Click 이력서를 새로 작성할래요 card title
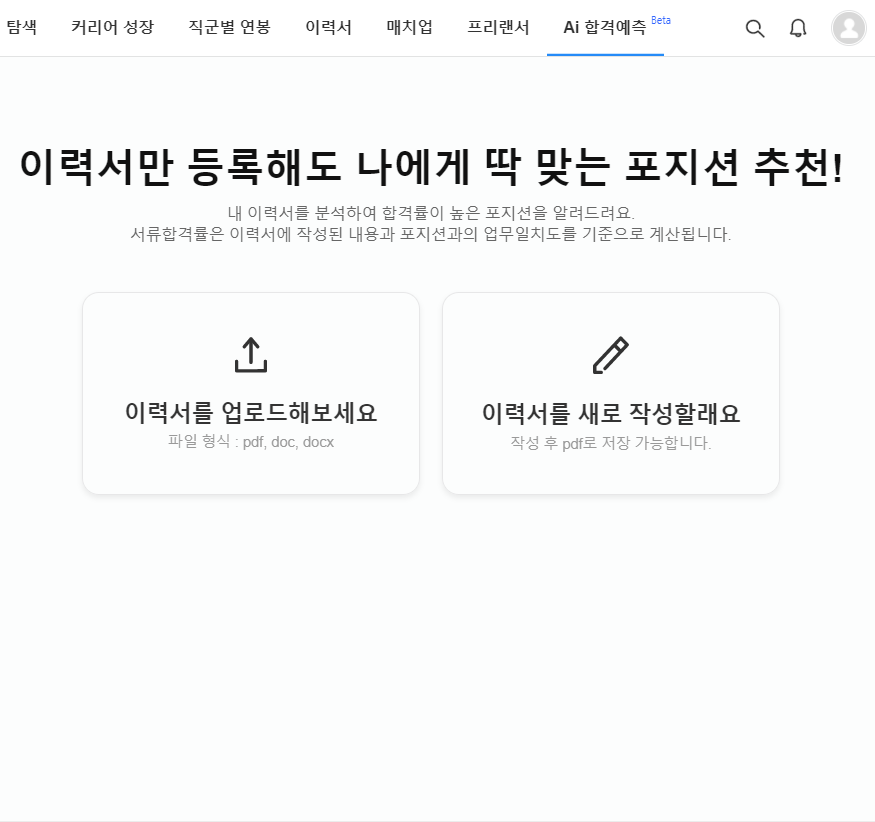The width and height of the screenshot is (875, 822). (x=611, y=414)
